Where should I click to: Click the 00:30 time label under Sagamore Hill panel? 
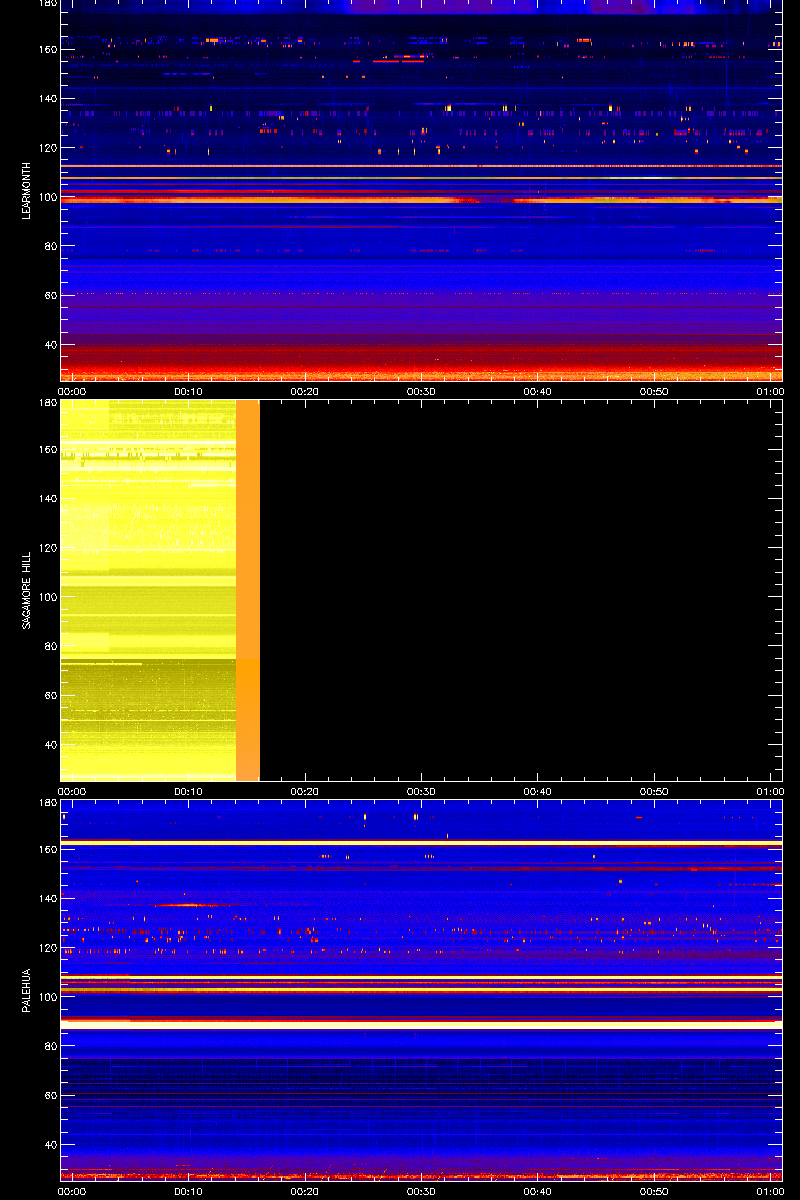click(421, 792)
